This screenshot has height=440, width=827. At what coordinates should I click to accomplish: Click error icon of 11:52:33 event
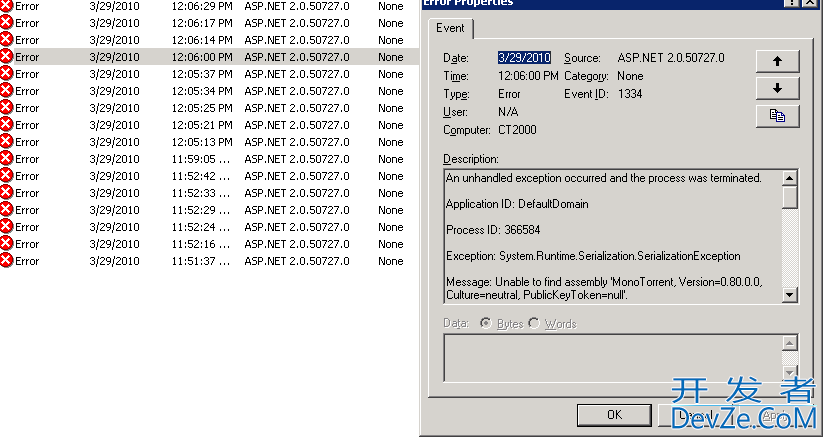pos(6,193)
